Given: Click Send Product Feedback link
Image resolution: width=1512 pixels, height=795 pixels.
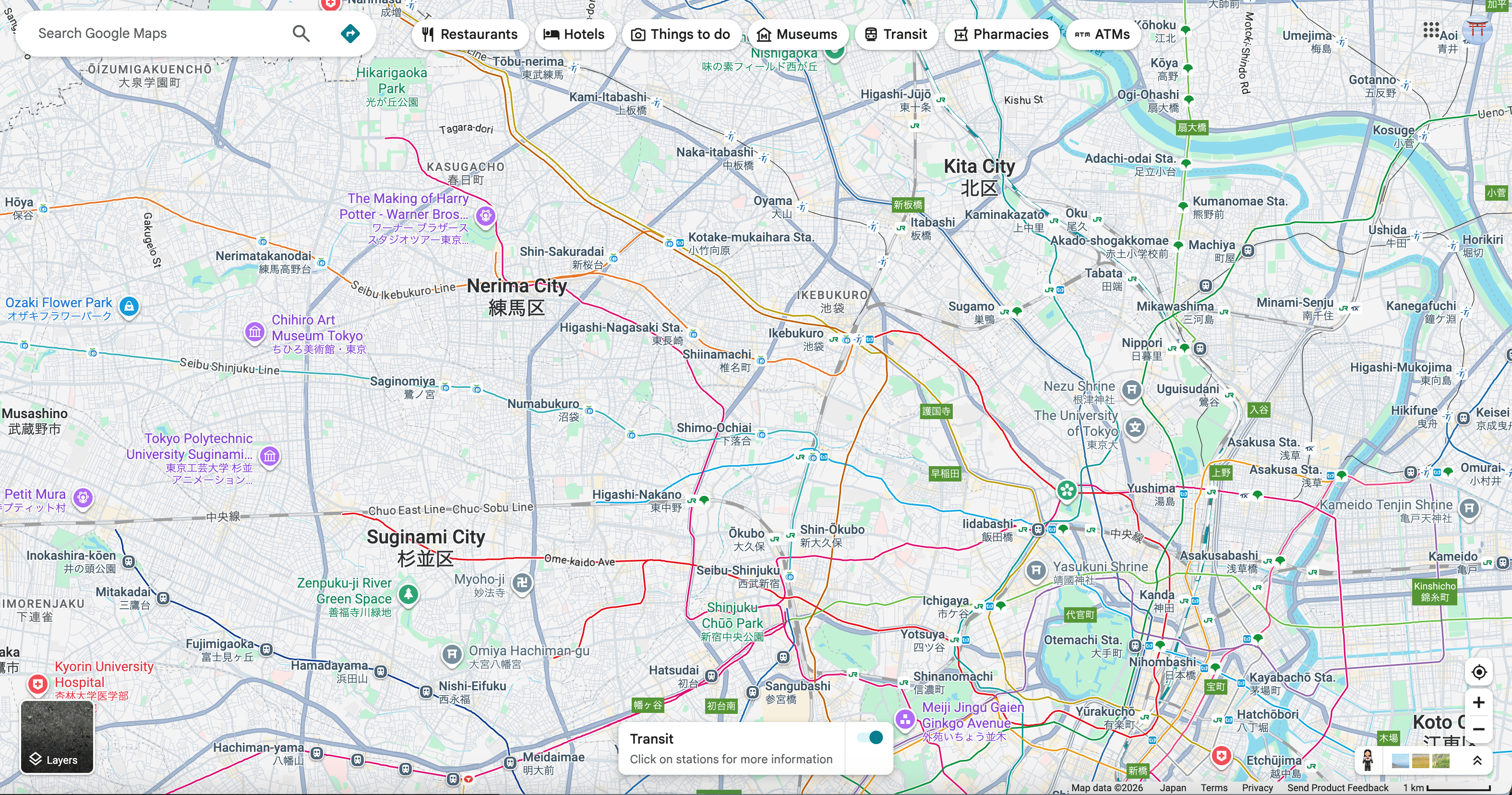Looking at the screenshot, I should pos(1338,788).
